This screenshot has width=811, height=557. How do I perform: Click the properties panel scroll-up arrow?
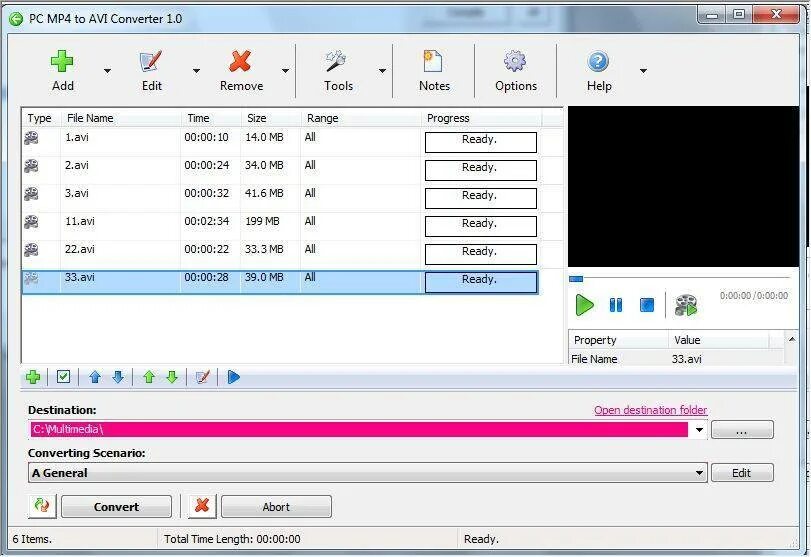tap(792, 339)
